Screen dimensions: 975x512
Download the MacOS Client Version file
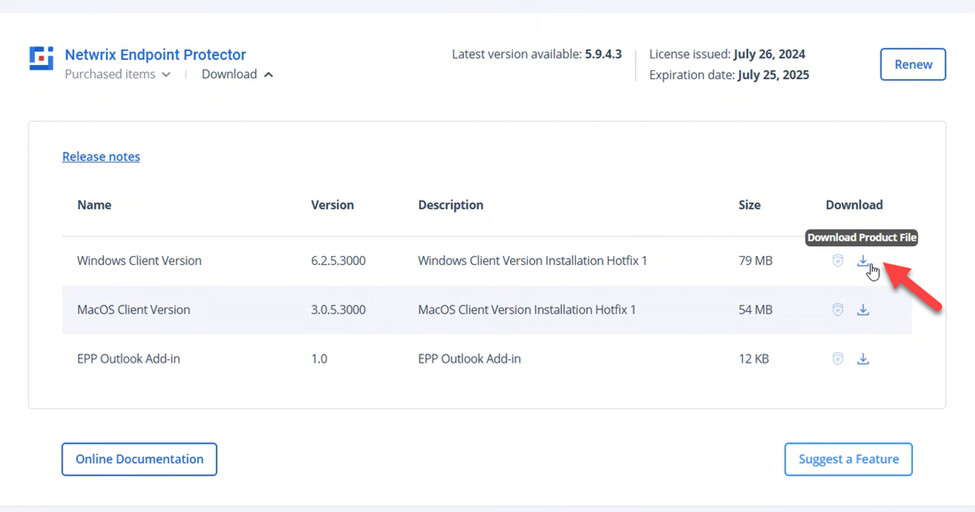[863, 310]
